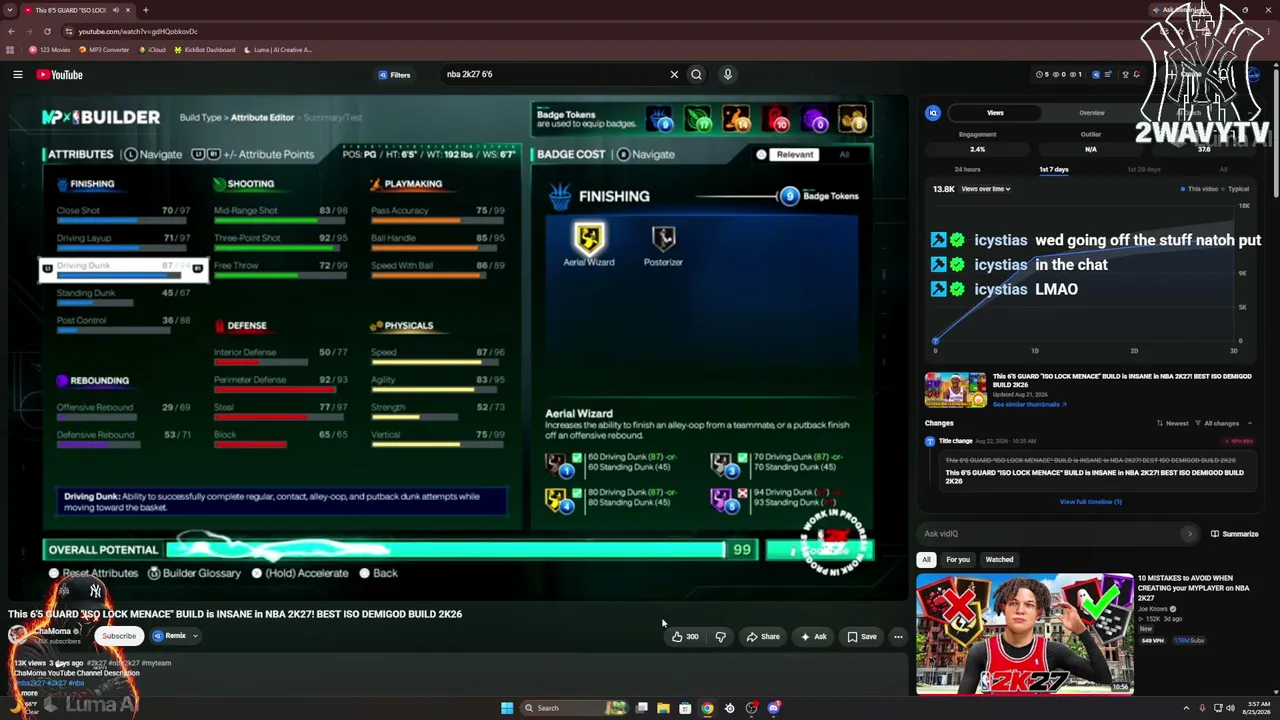Click the Driving Dunk attribute slider
Image resolution: width=1280 pixels, height=720 pixels.
click(x=124, y=270)
